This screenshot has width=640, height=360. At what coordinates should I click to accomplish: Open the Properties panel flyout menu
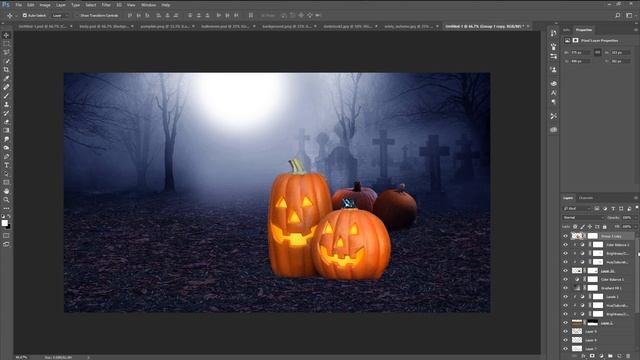pyautogui.click(x=636, y=30)
